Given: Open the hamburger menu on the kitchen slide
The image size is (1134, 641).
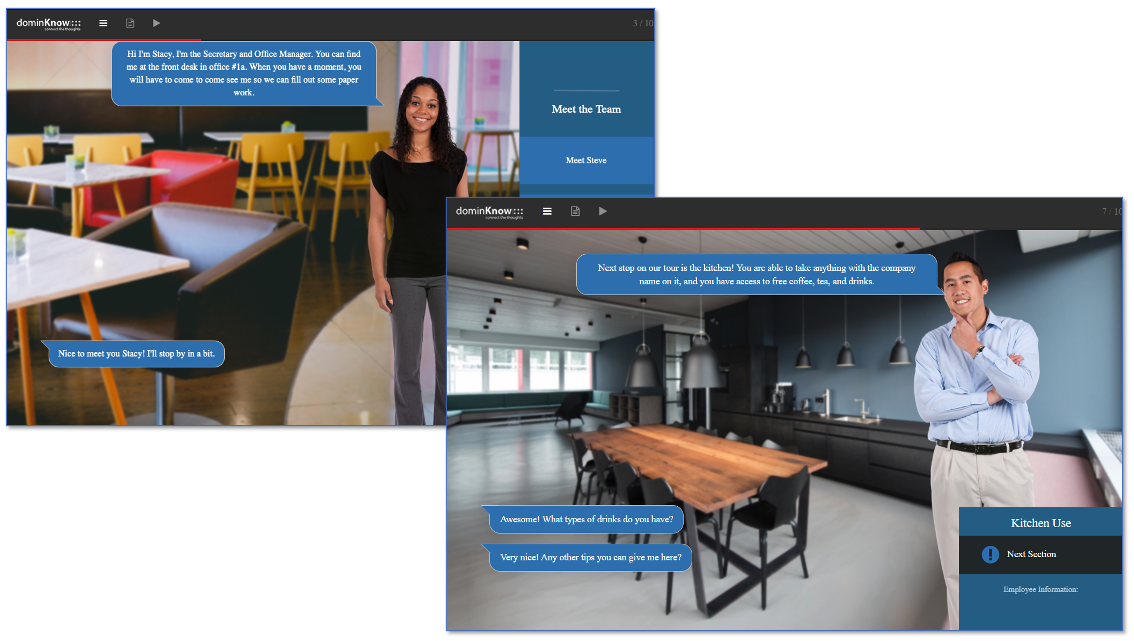Looking at the screenshot, I should point(547,211).
